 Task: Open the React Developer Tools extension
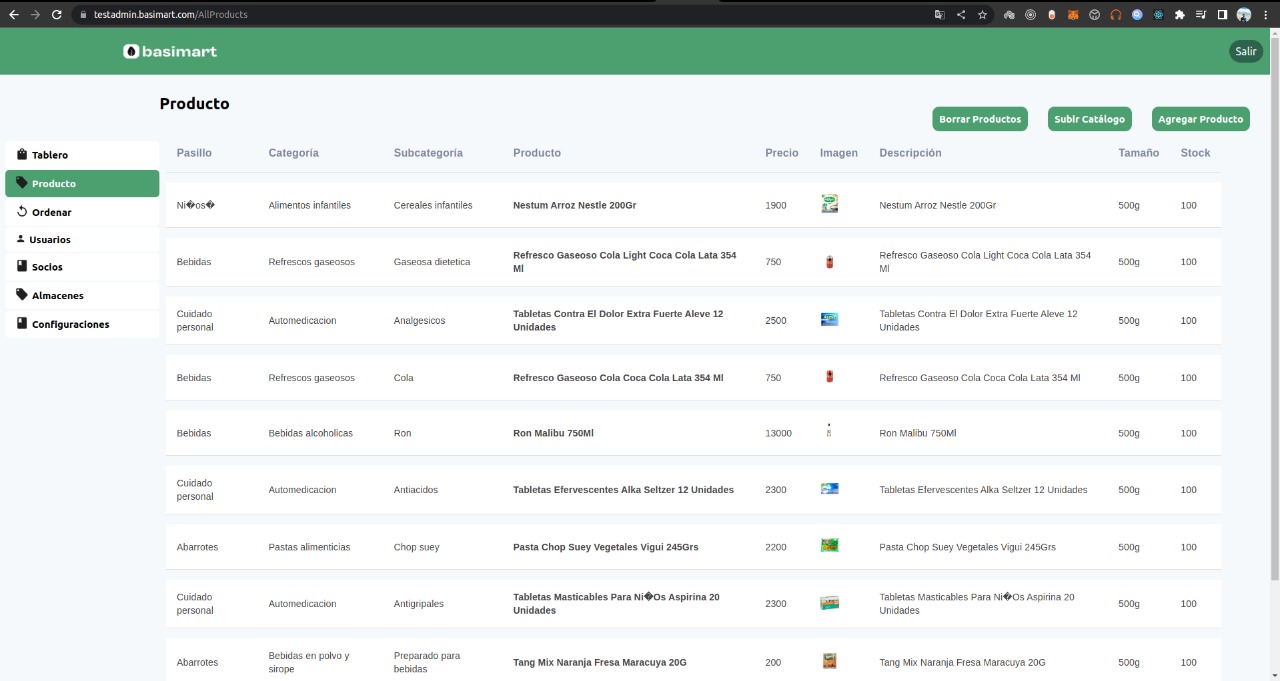(x=1158, y=14)
